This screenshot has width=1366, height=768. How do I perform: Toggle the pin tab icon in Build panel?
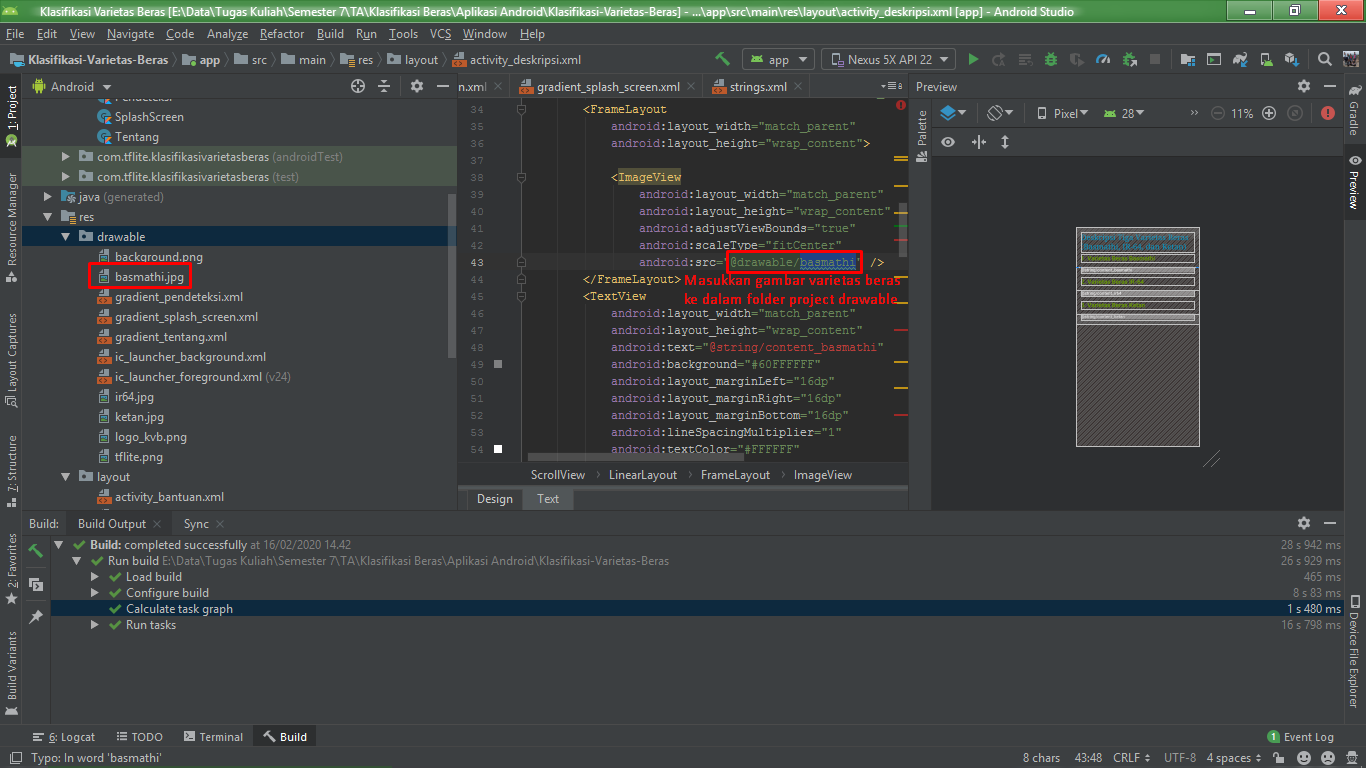[x=36, y=617]
